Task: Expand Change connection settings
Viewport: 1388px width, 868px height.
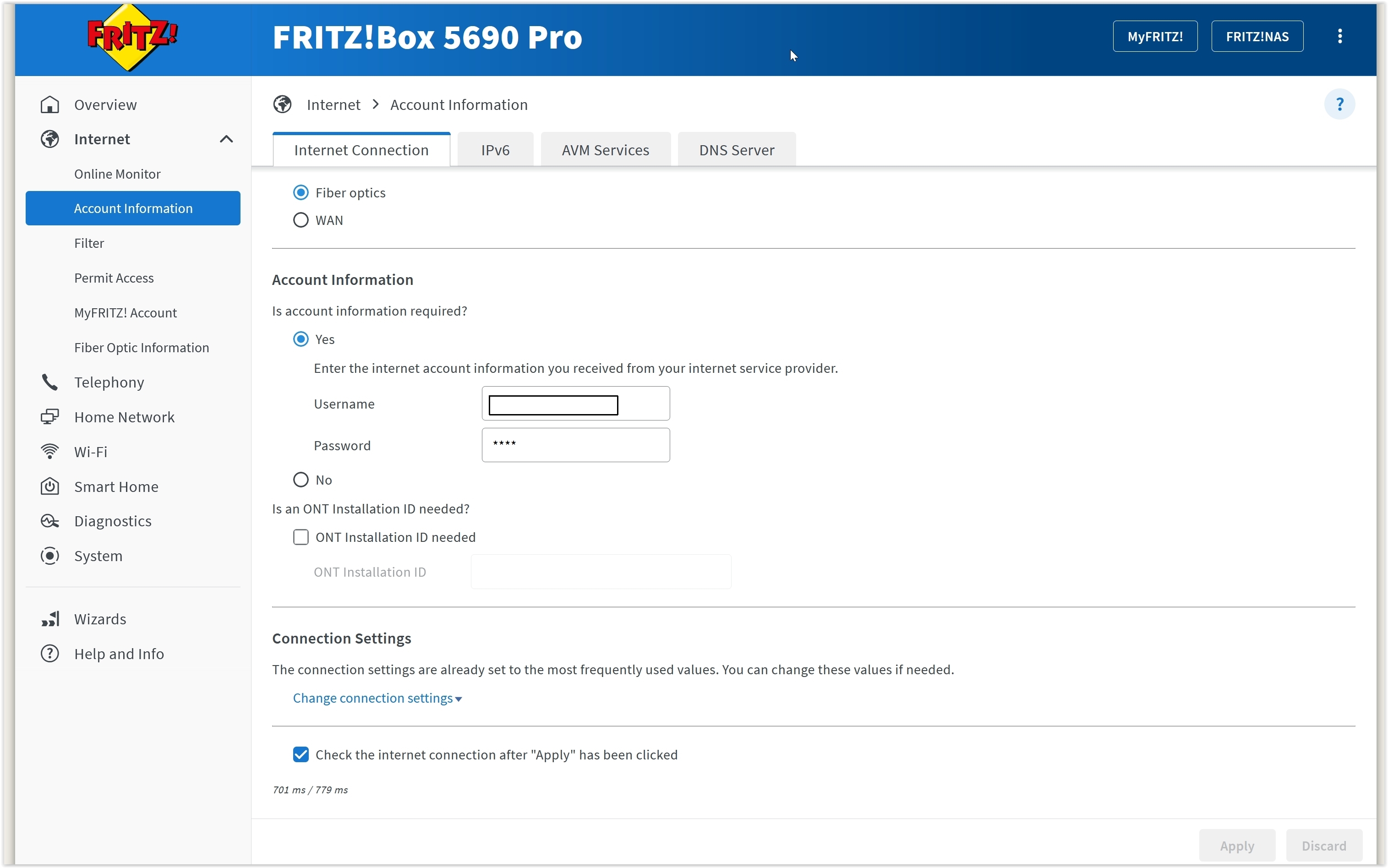Action: 377,698
